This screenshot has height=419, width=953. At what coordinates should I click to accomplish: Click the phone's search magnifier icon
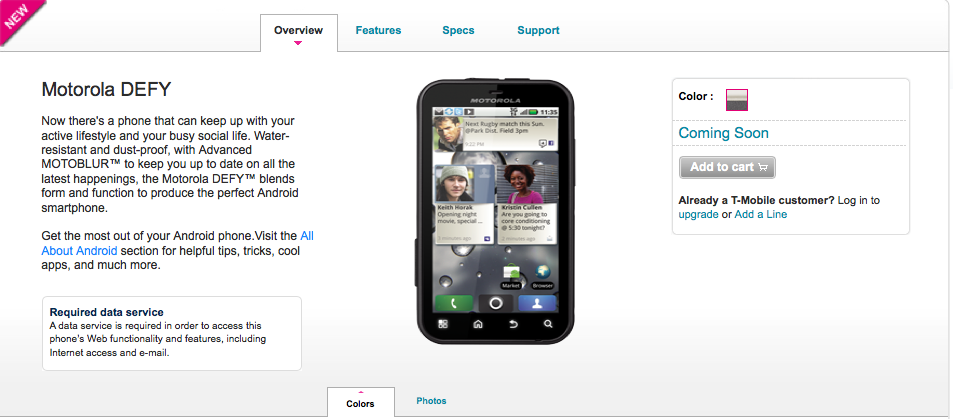(x=548, y=324)
